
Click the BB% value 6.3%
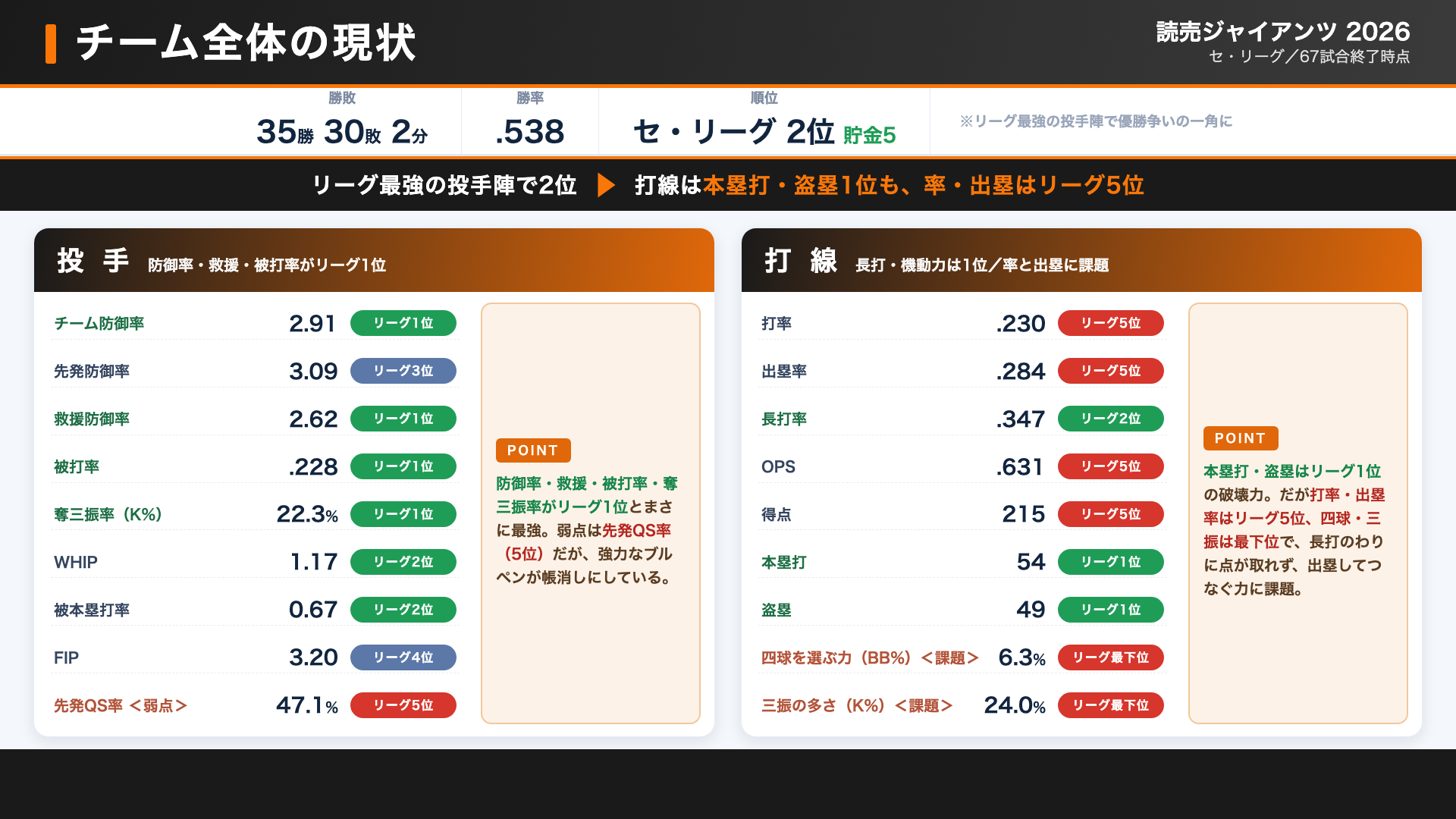1022,658
